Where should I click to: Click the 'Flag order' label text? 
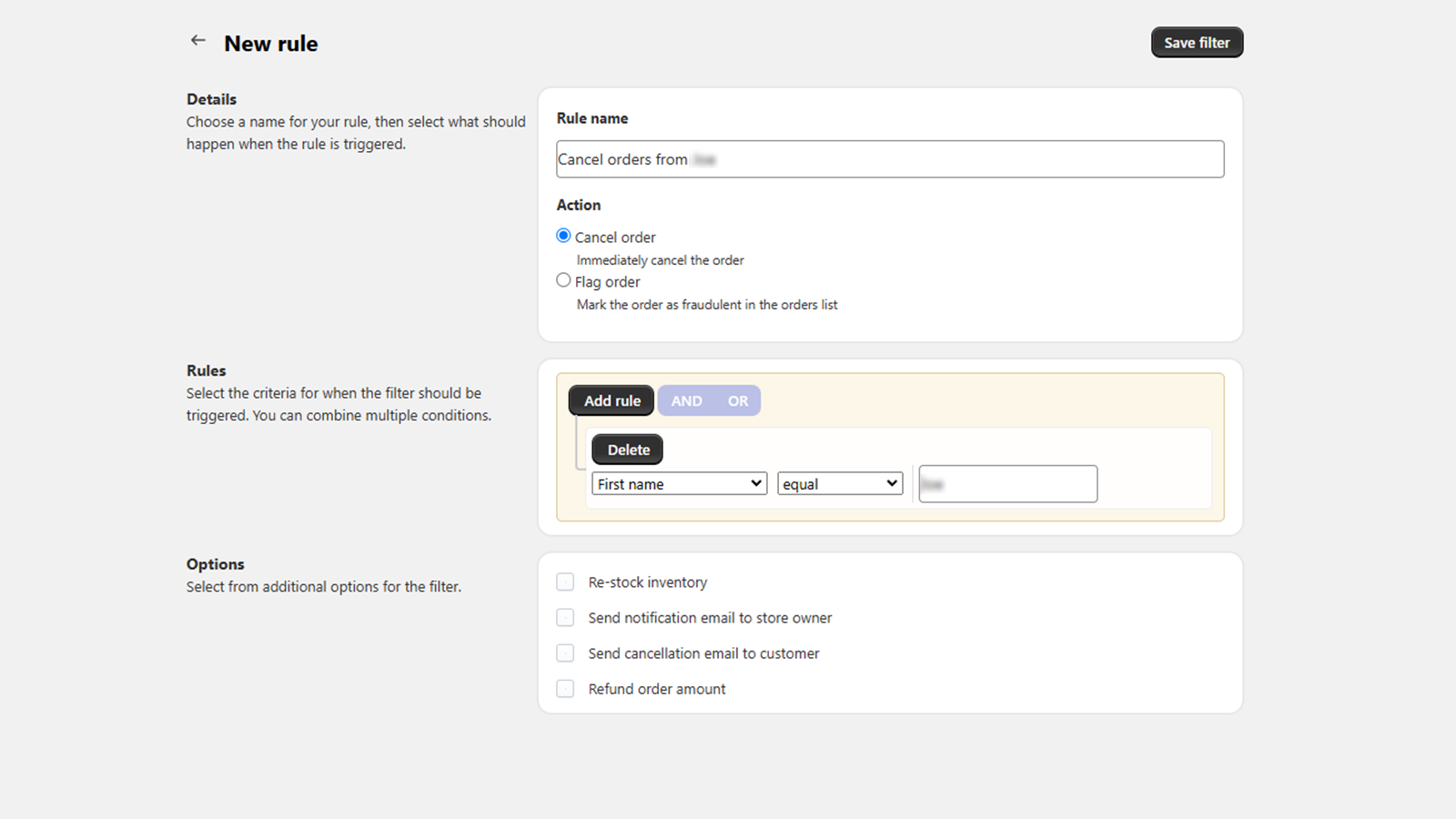tap(607, 282)
